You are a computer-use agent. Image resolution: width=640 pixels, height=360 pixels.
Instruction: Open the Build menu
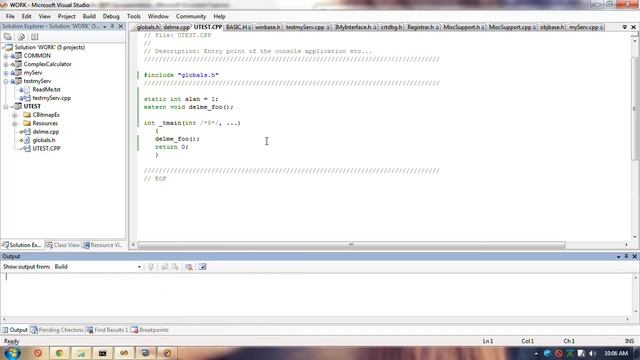[89, 16]
